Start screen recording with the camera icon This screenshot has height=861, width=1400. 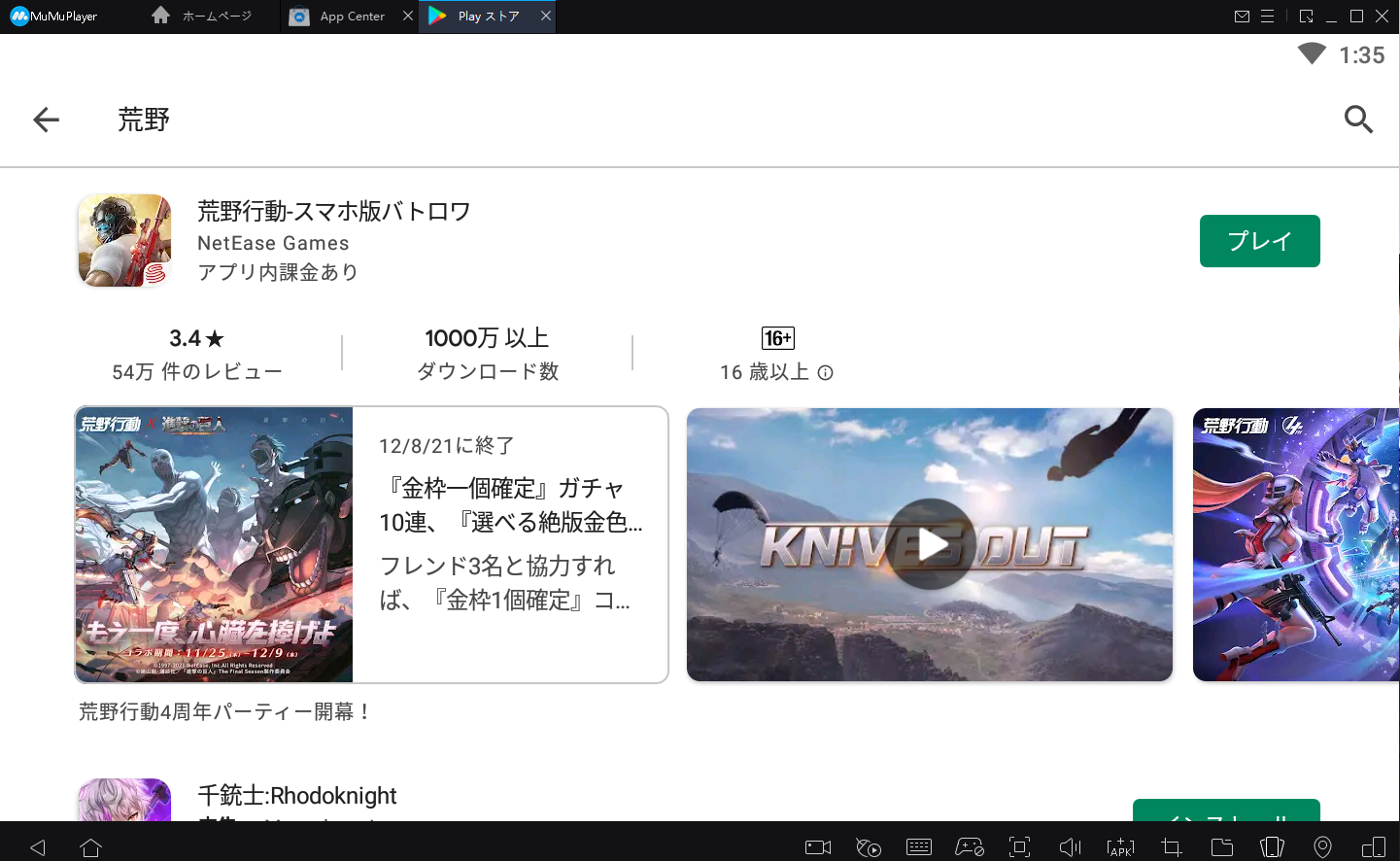[x=818, y=847]
